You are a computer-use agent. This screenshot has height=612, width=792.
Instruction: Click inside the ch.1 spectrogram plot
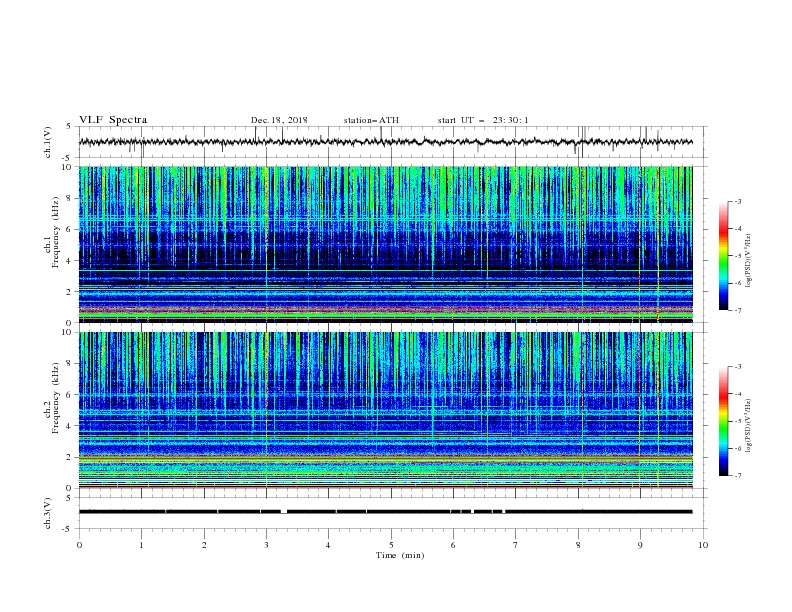[x=386, y=244]
